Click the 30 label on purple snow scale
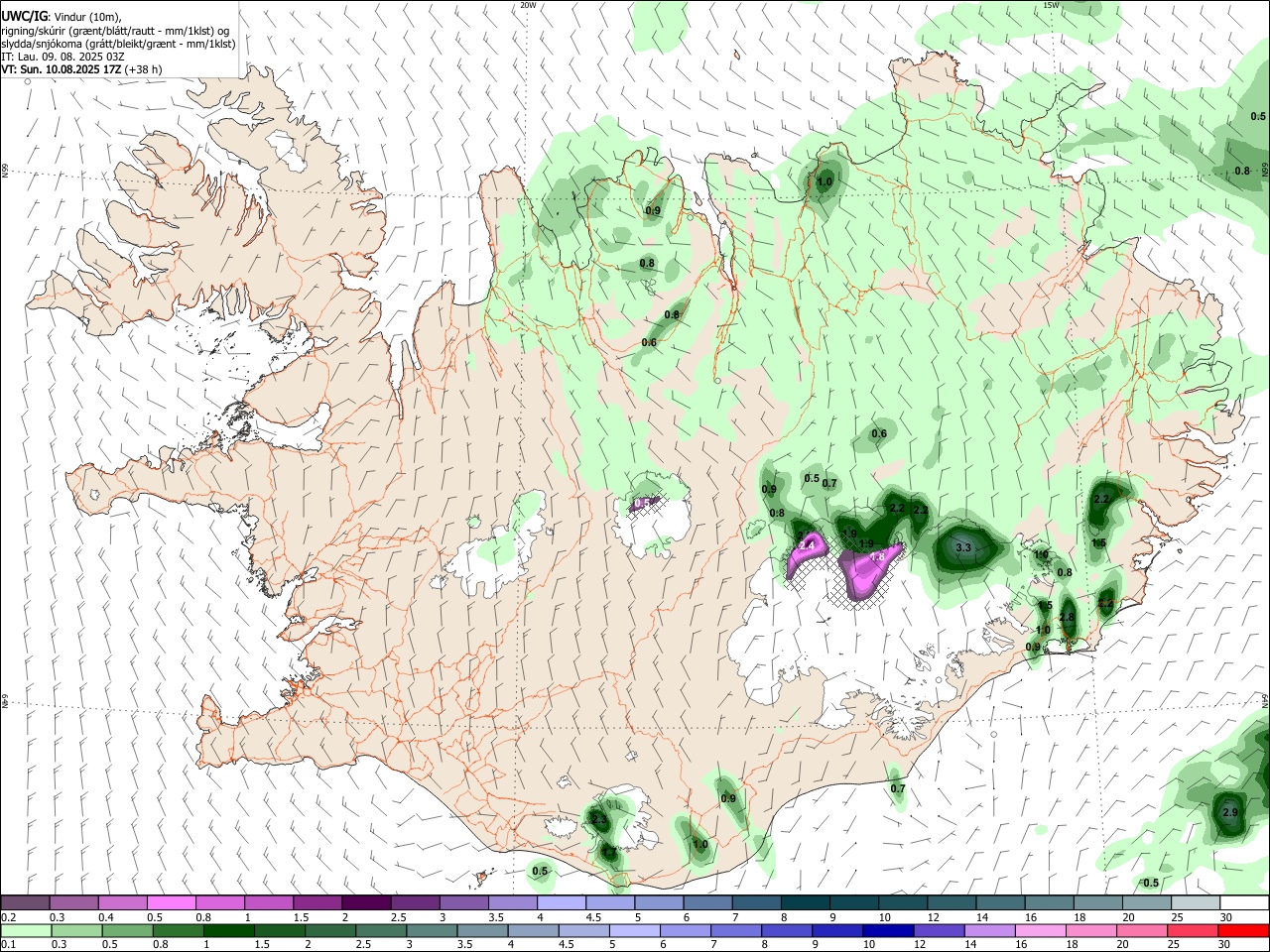Image resolution: width=1270 pixels, height=952 pixels. pyautogui.click(x=1225, y=917)
